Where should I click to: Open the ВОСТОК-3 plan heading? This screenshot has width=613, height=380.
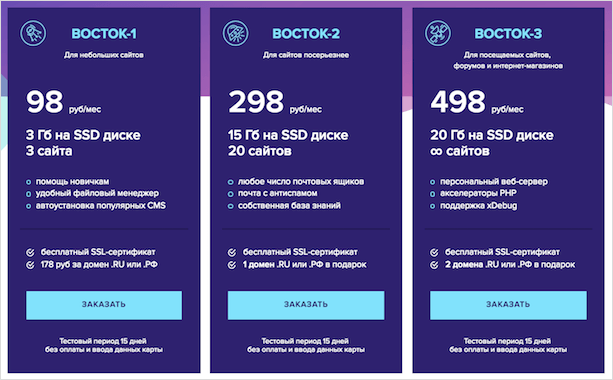click(508, 34)
